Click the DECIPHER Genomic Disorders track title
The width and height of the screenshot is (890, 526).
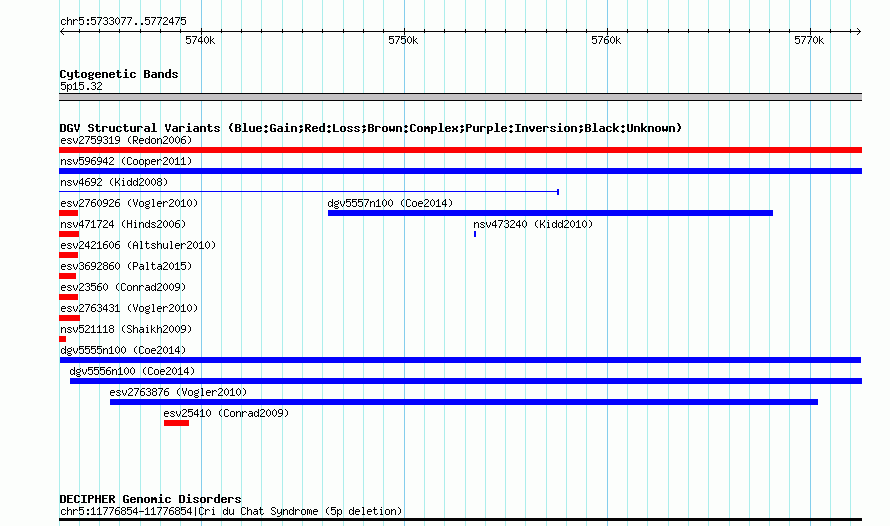(150, 499)
